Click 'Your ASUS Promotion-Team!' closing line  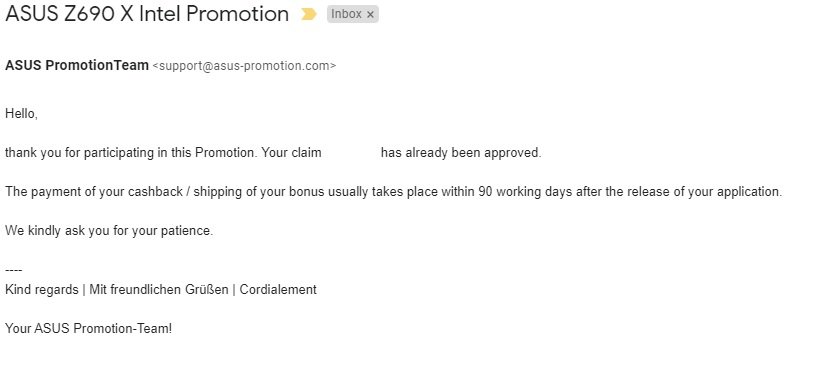(x=88, y=328)
